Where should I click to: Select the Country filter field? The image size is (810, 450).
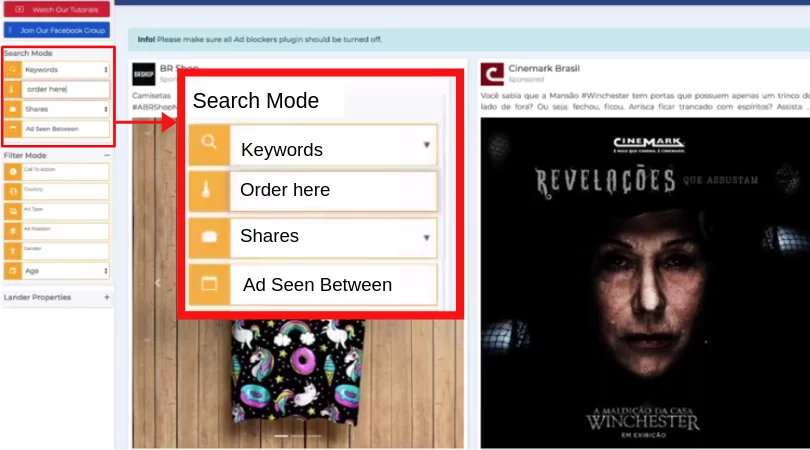coord(66,191)
